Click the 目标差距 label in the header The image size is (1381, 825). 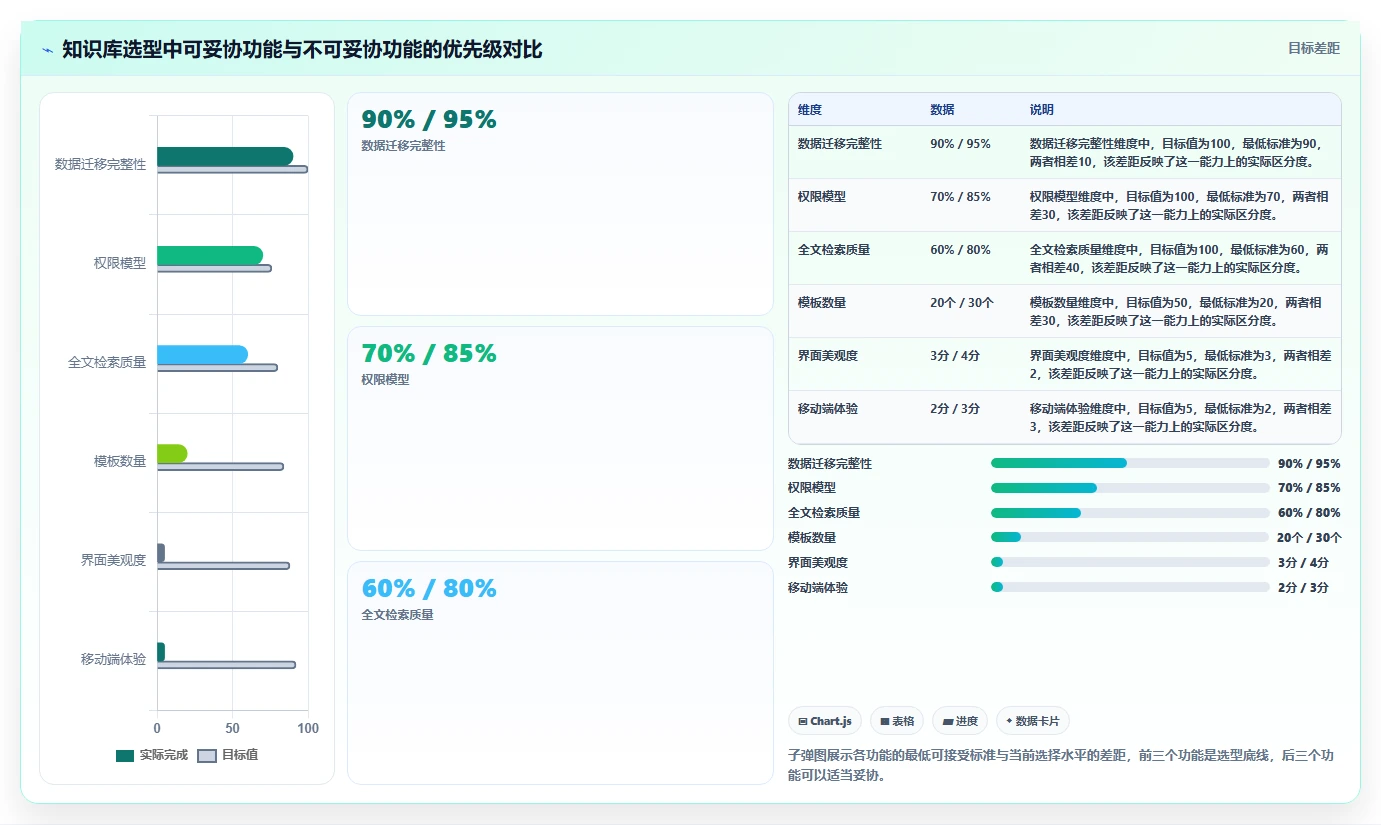tap(1313, 48)
